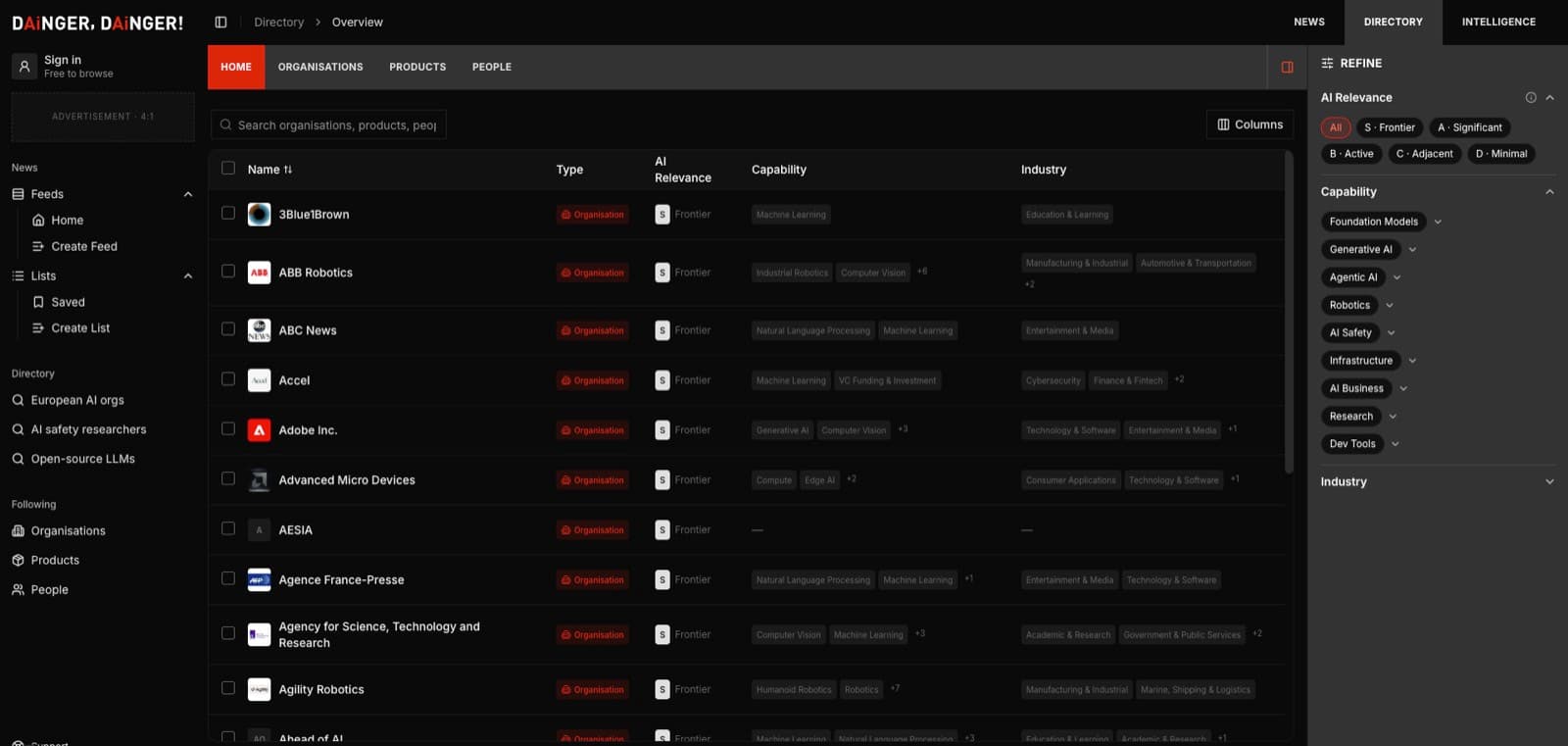Expand the AI Safety dropdown arrow

[x=1391, y=333]
